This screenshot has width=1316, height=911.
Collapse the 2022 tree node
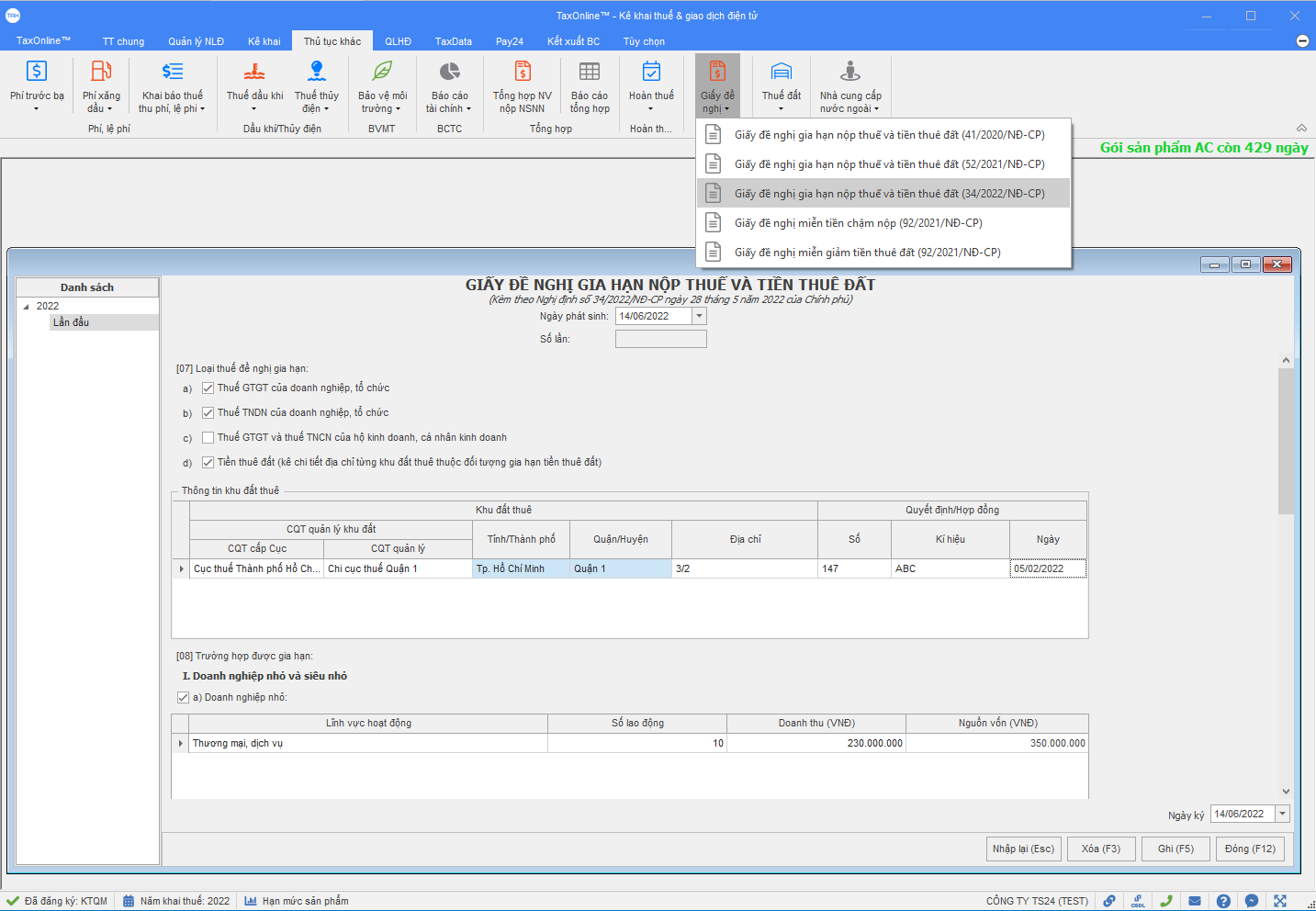pyautogui.click(x=26, y=306)
